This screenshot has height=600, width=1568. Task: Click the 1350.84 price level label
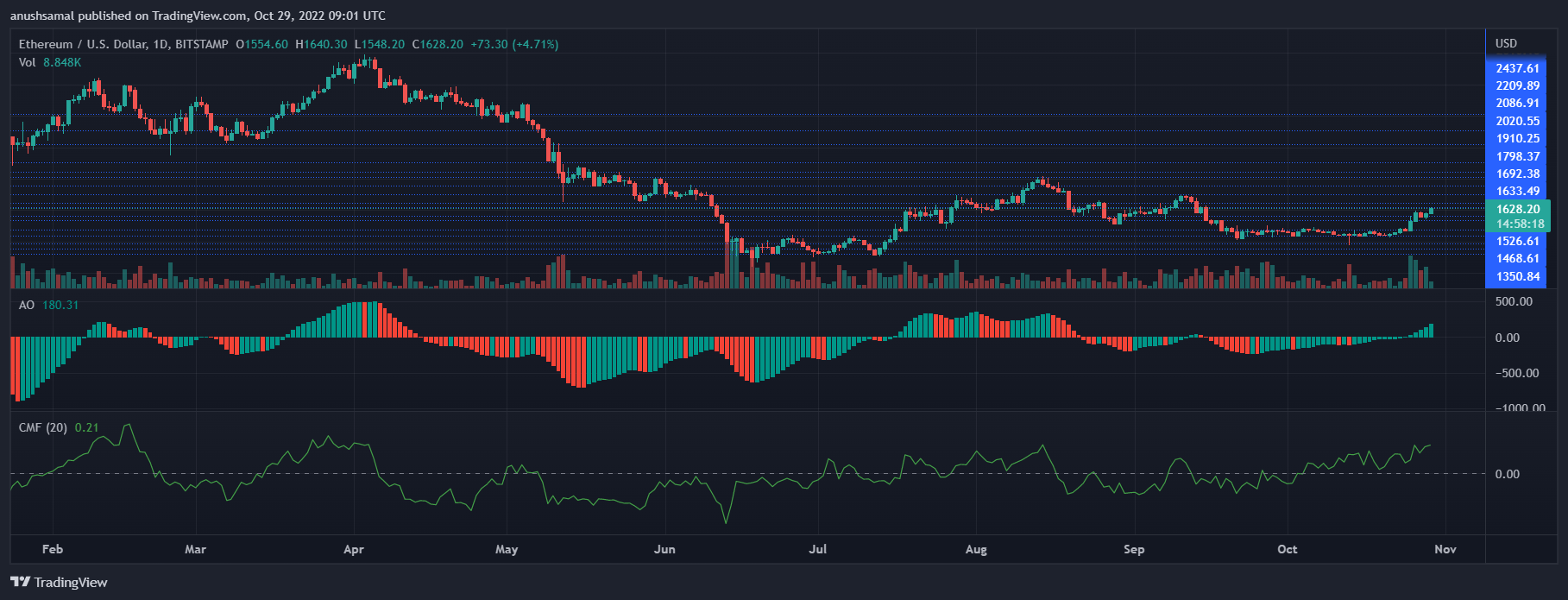point(1517,276)
